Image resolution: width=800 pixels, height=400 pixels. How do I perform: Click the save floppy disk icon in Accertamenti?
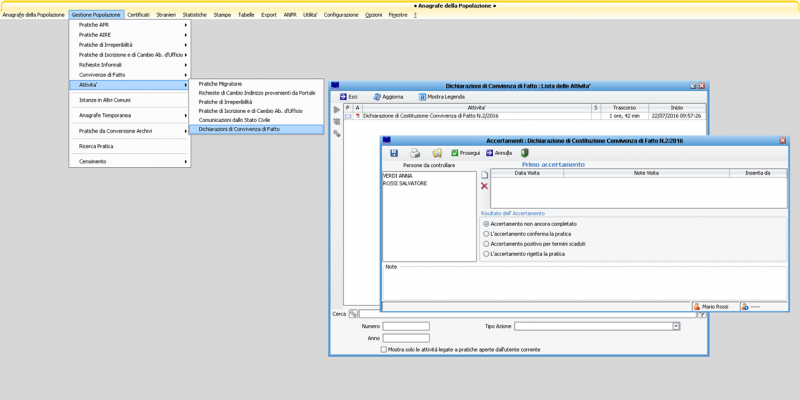click(x=394, y=153)
